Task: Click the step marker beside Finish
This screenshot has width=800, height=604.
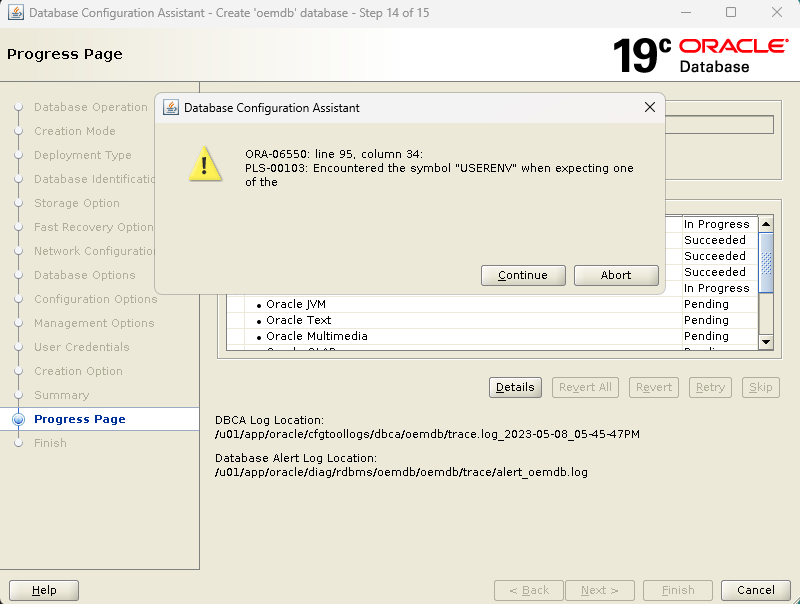Action: pos(20,443)
